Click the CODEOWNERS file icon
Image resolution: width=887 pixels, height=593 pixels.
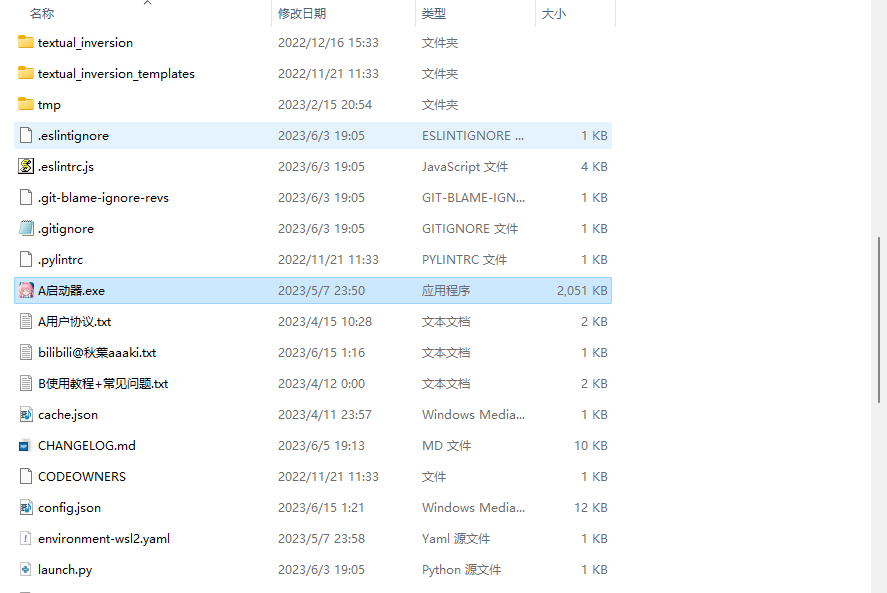25,476
